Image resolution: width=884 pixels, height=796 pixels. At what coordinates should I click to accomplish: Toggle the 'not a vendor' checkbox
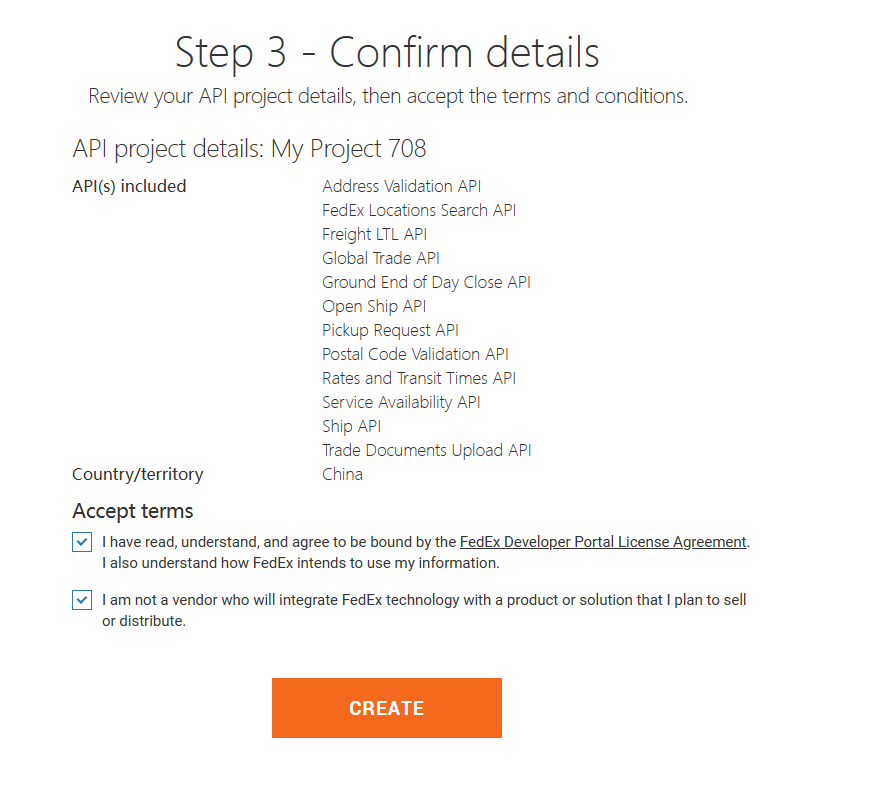(x=81, y=600)
